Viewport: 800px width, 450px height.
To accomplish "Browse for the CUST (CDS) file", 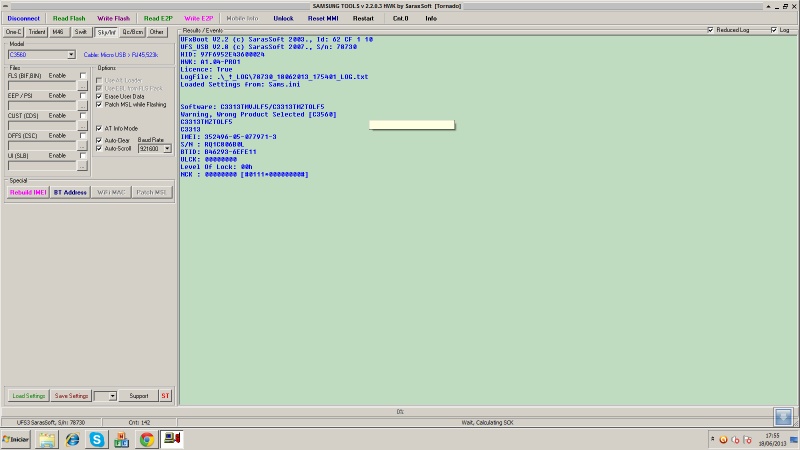I will click(82, 126).
